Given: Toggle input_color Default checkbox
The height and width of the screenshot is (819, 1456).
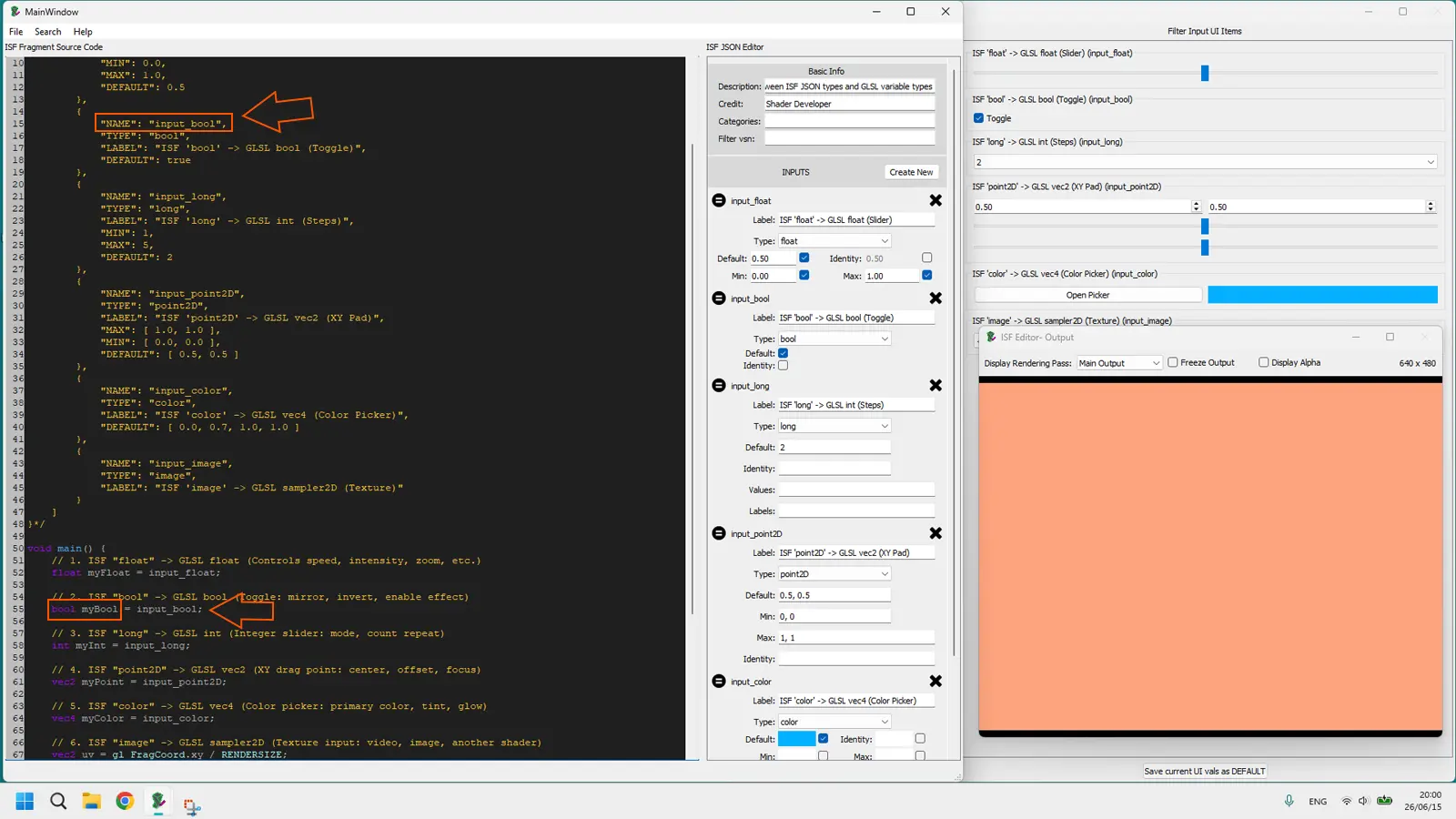Looking at the screenshot, I should tap(824, 739).
